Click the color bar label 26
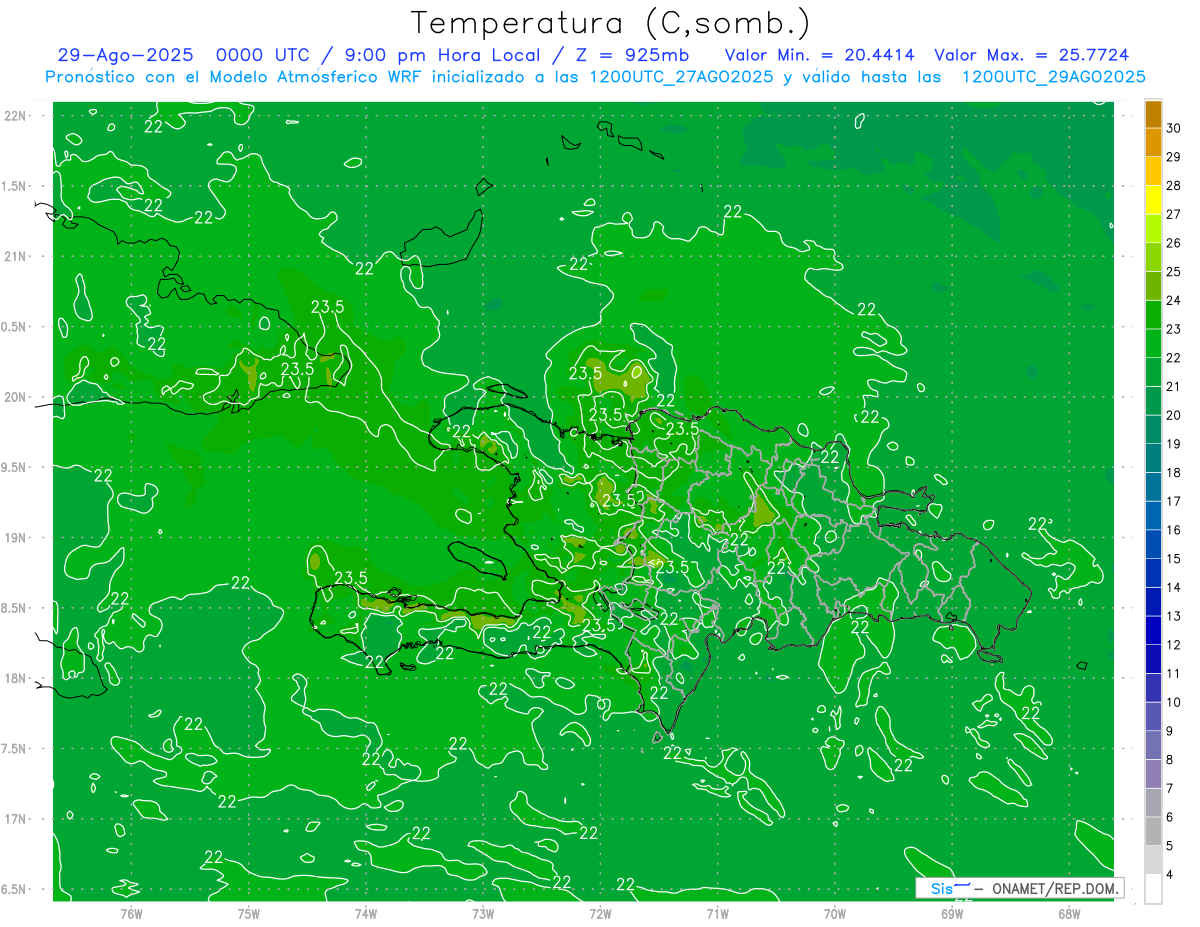1200x927 pixels. [1174, 243]
